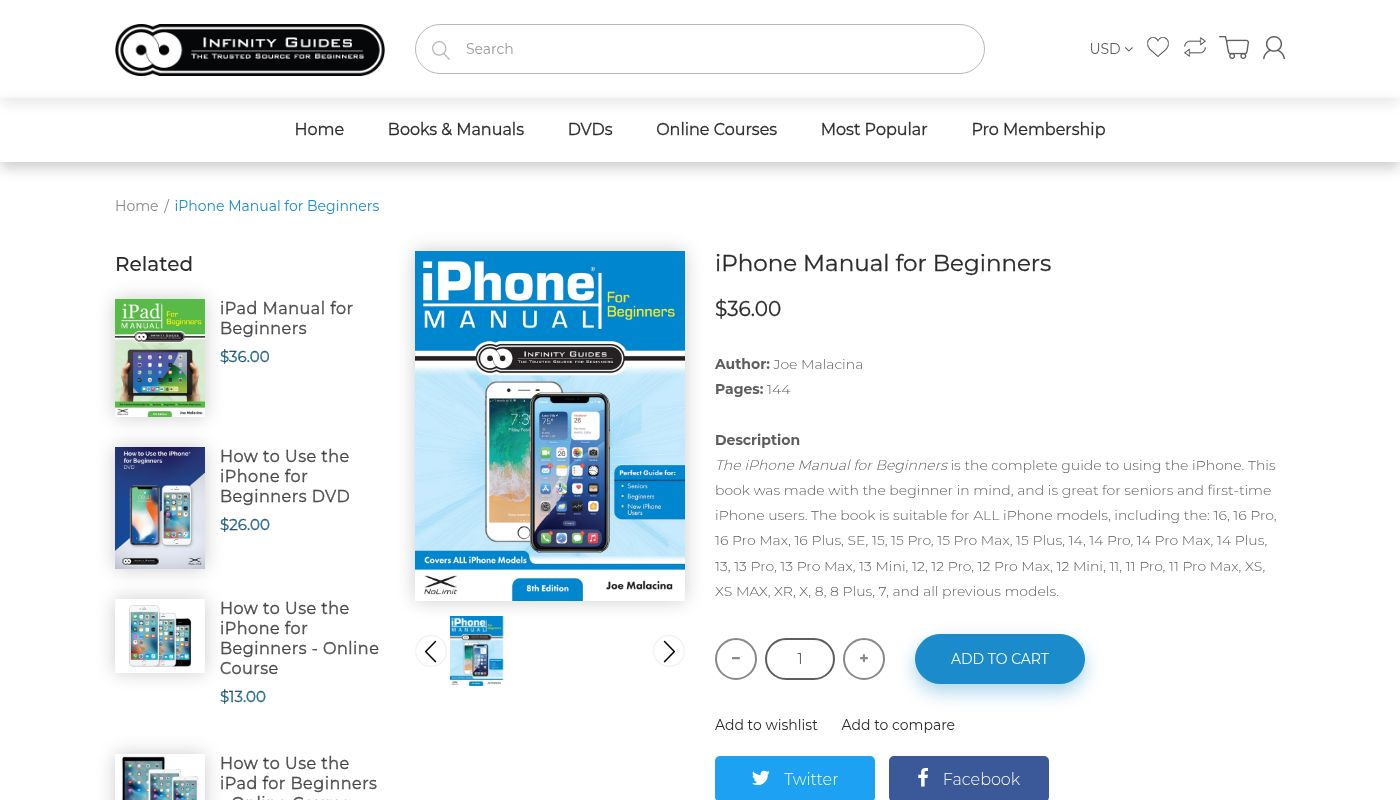Show the previous product image with left arrow
The height and width of the screenshot is (800, 1400).
(x=431, y=651)
